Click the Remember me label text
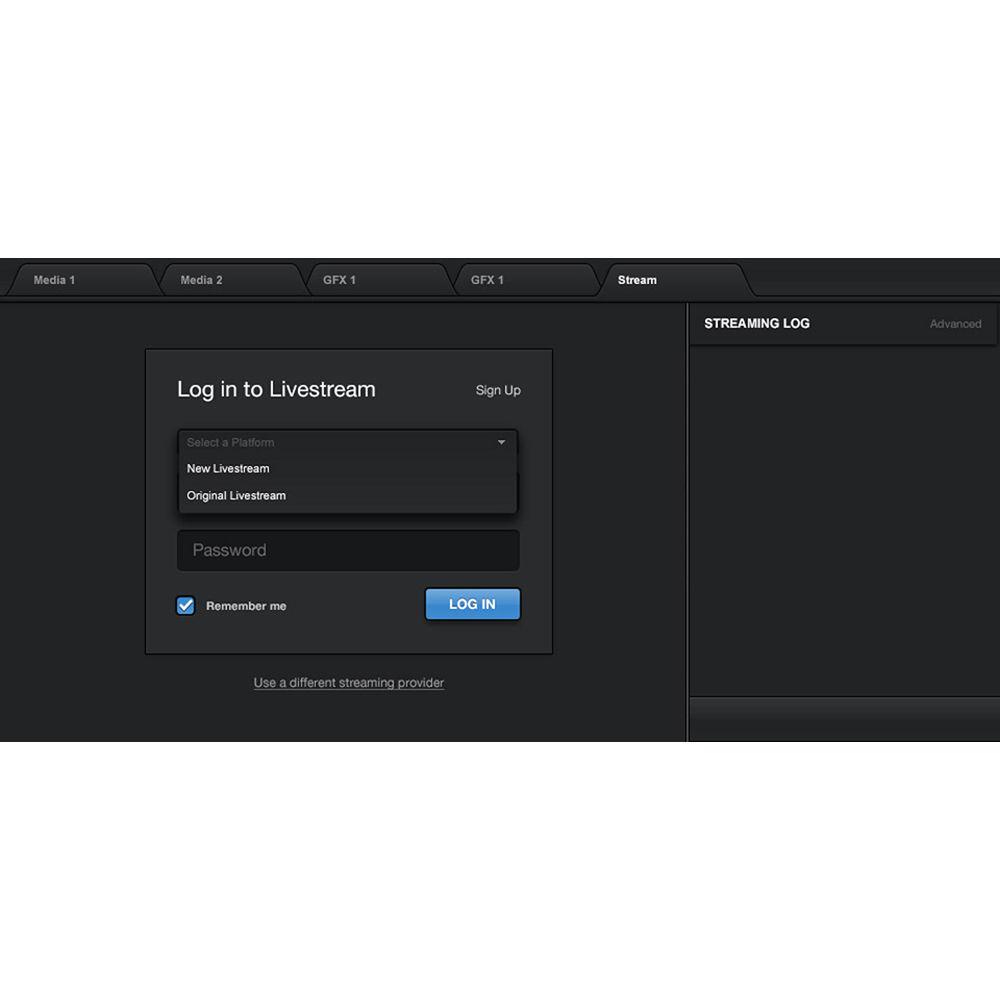 click(245, 605)
